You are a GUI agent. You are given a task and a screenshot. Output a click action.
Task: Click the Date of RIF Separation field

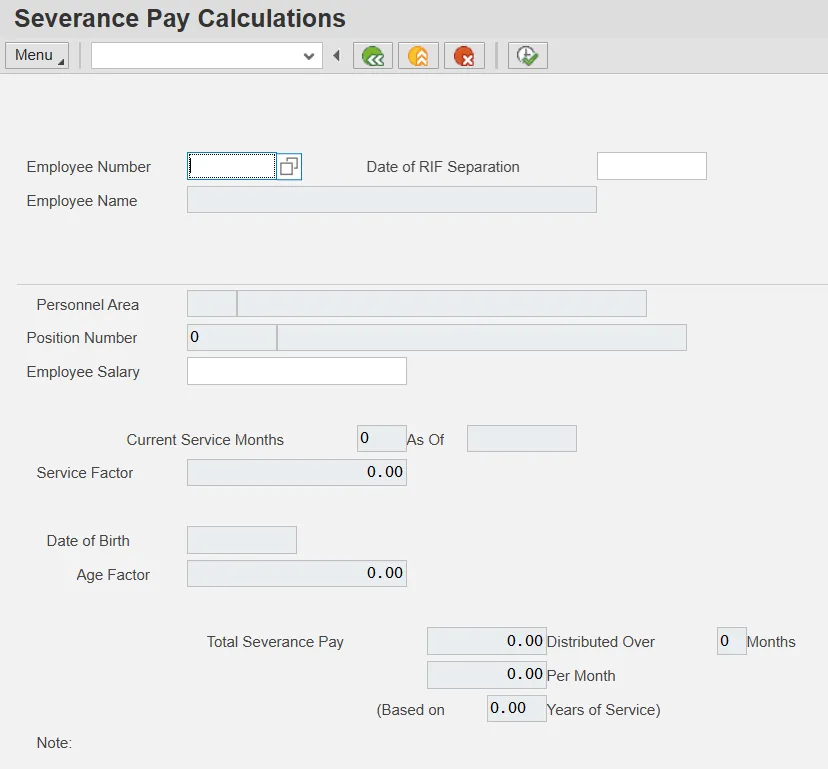[x=651, y=166]
